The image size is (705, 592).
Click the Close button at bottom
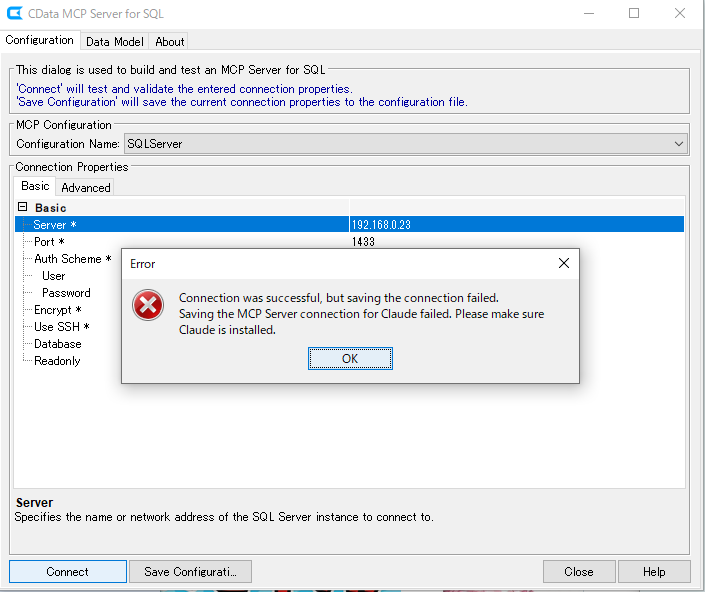pyautogui.click(x=579, y=571)
